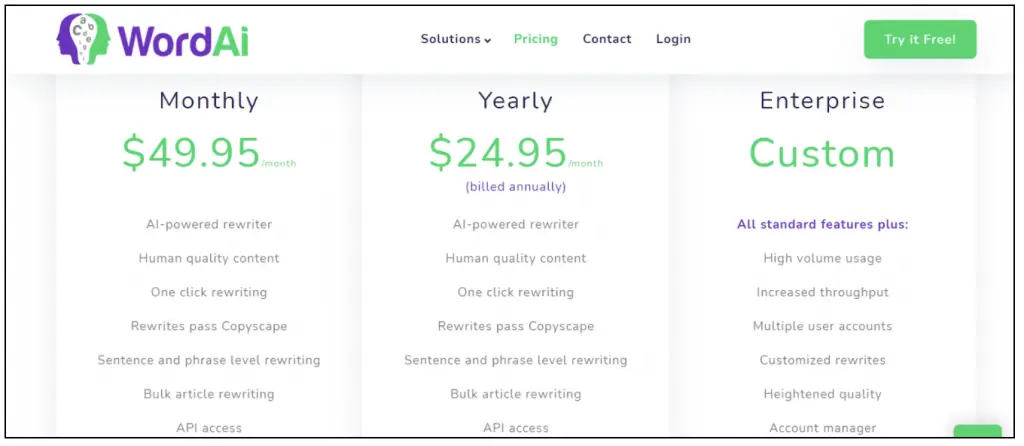
Task: Click Bulk article rewriting under Yearly
Action: click(516, 394)
